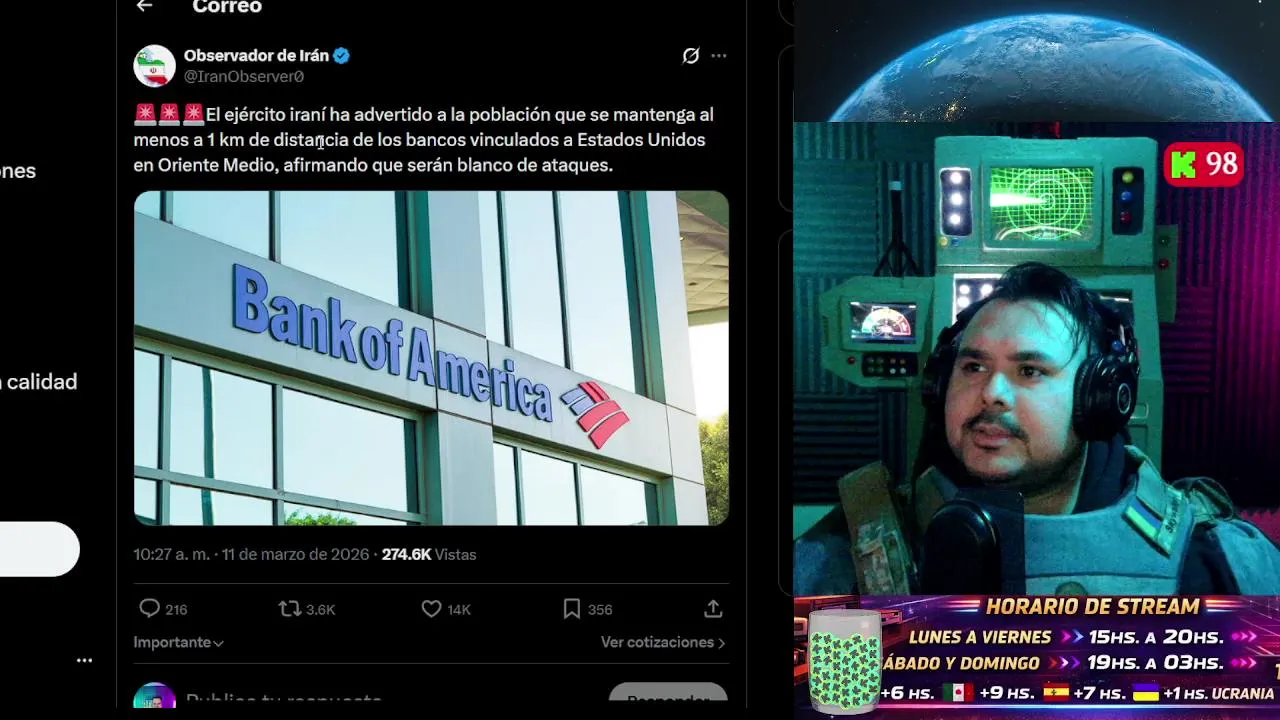The width and height of the screenshot is (1280, 720).
Task: Open the three-dot post options menu
Action: [x=719, y=56]
